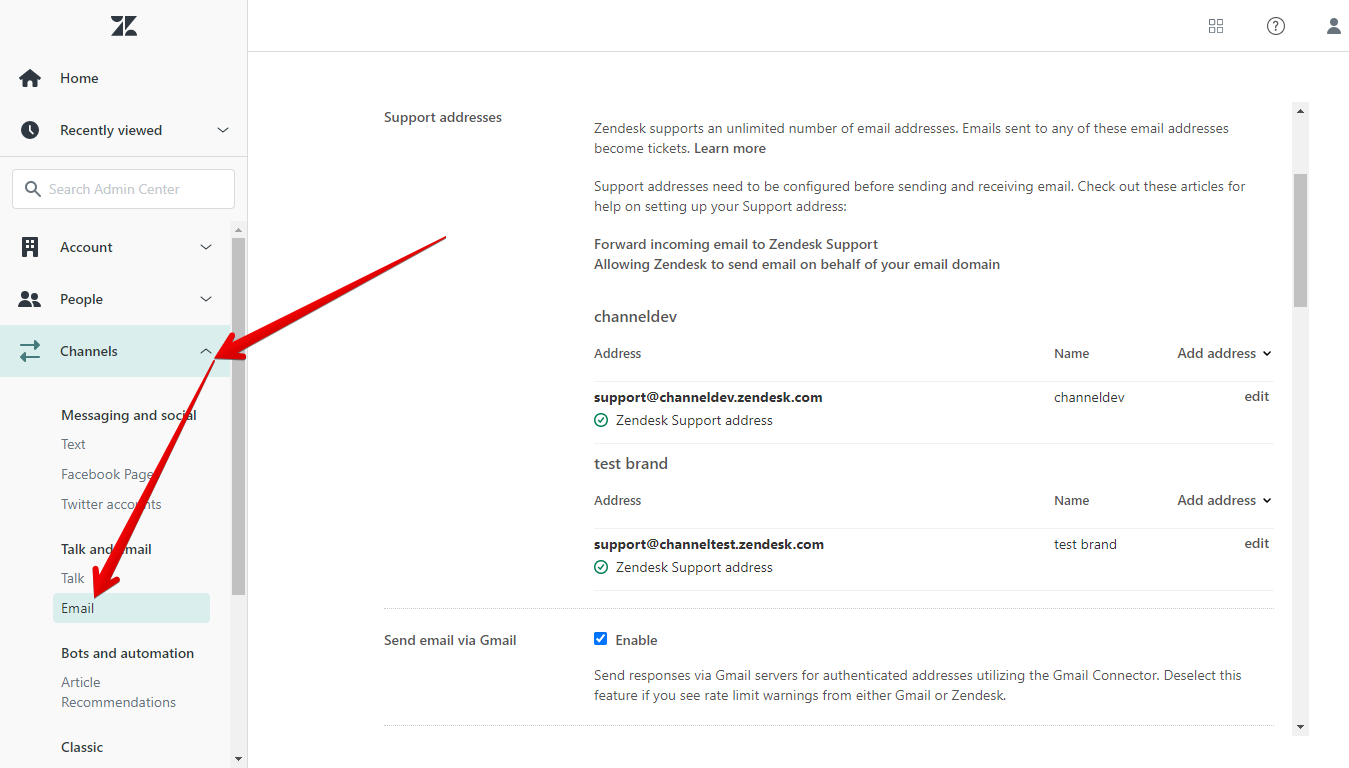Click the Messaging and social heading

[129, 415]
